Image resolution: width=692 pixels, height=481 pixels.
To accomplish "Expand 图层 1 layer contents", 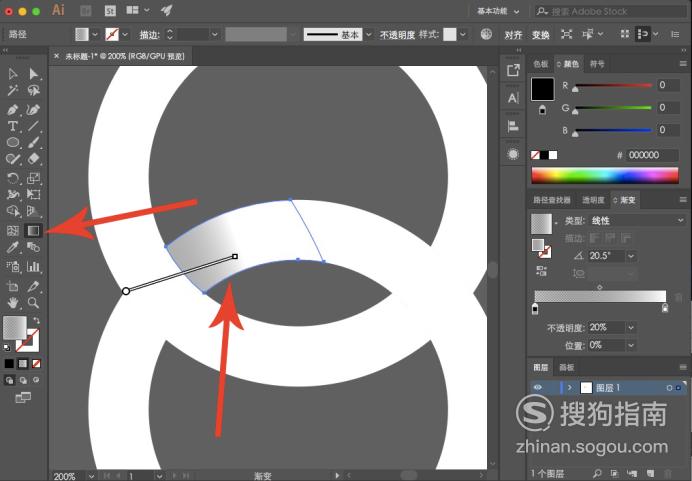I will pos(570,387).
